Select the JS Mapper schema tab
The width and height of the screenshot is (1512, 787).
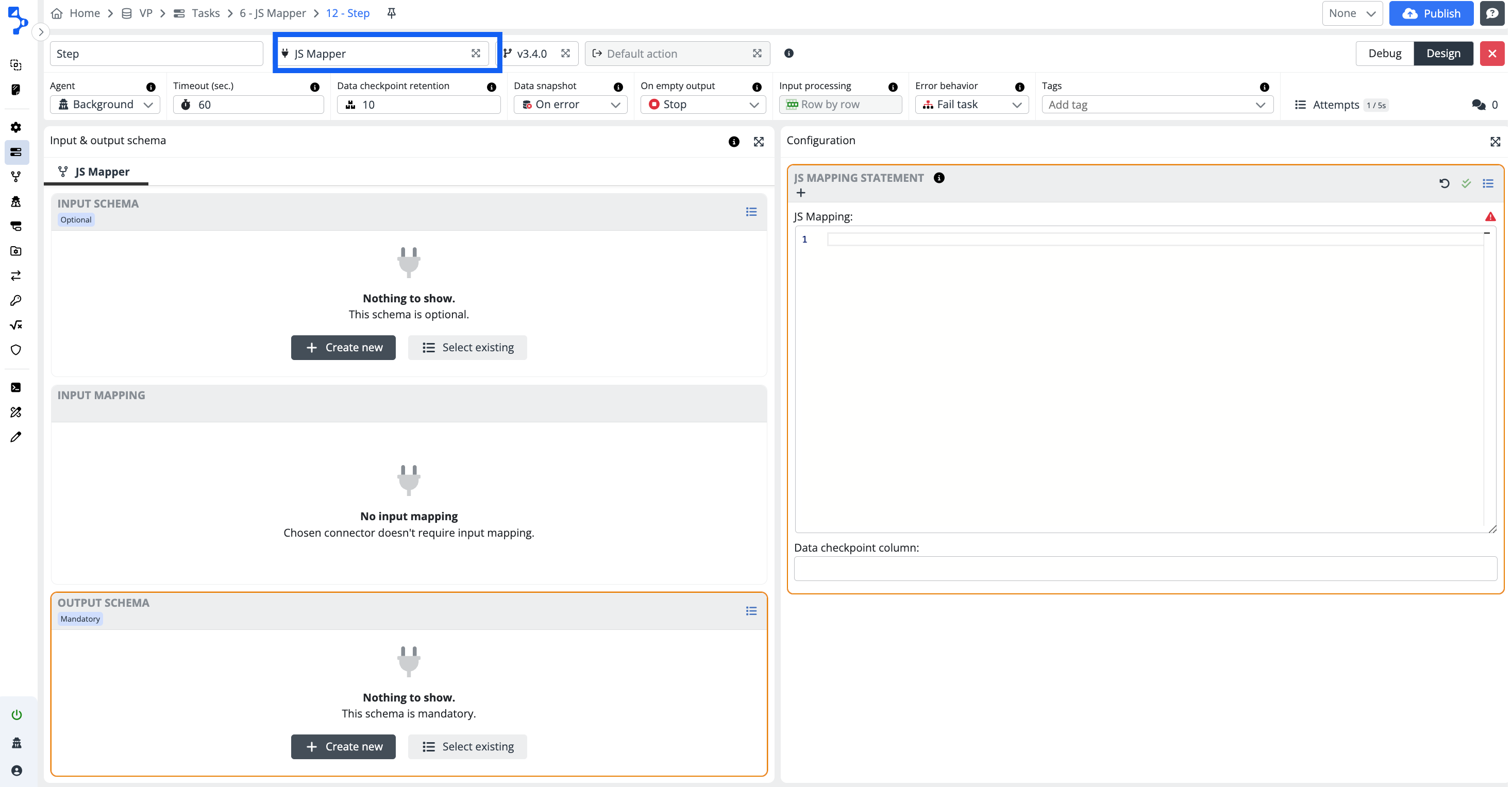point(94,172)
